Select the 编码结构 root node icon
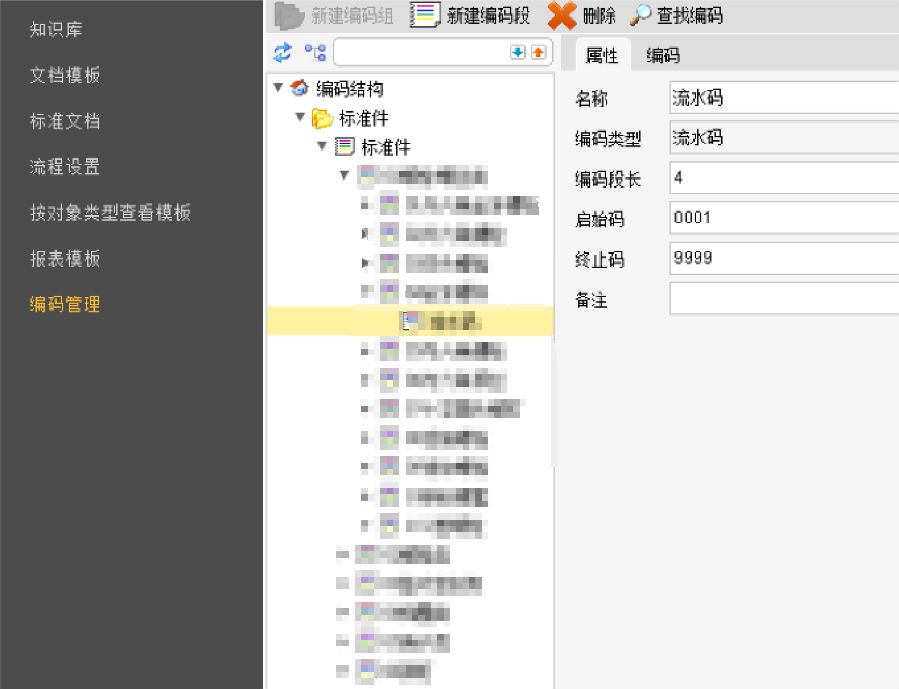899x689 pixels. pos(299,88)
